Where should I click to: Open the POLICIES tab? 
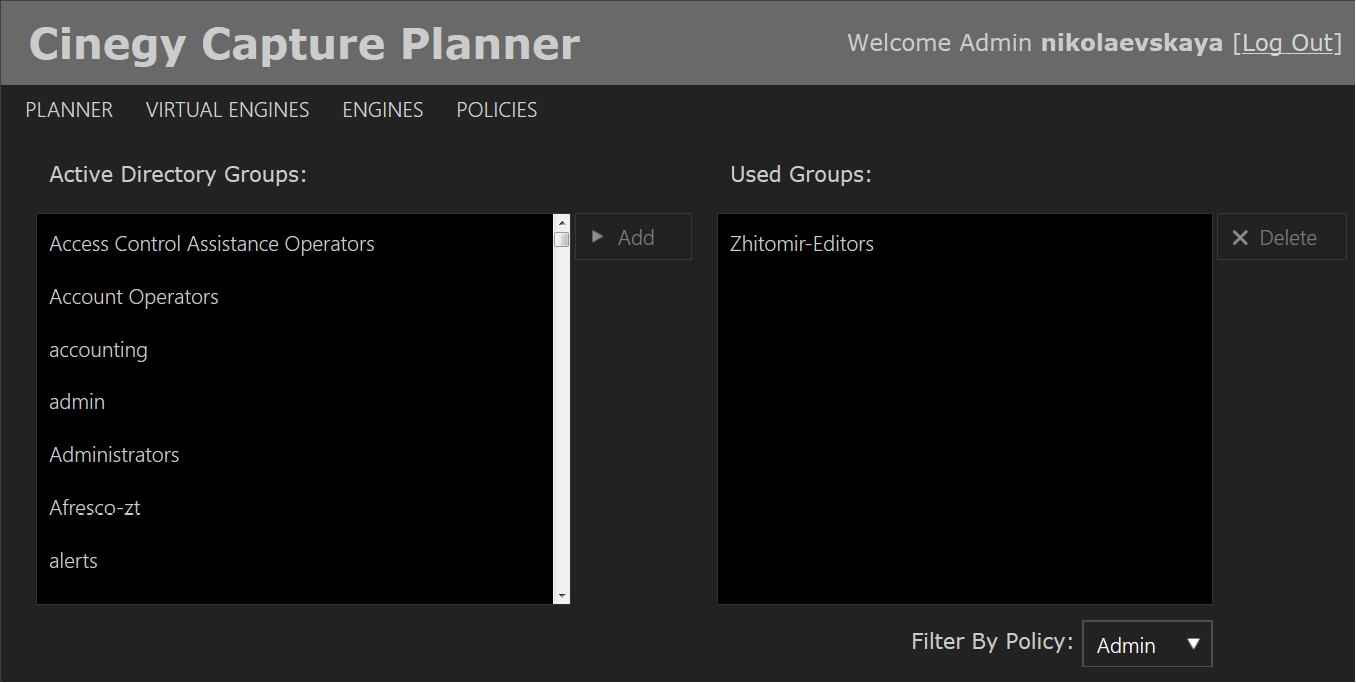click(497, 110)
